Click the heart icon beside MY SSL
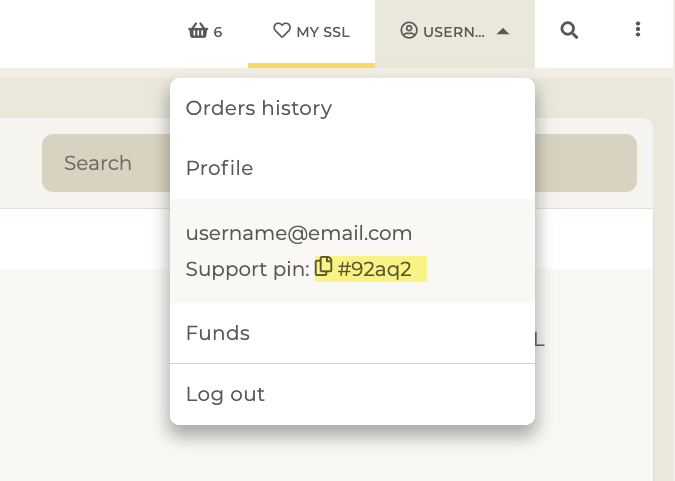 (x=282, y=31)
